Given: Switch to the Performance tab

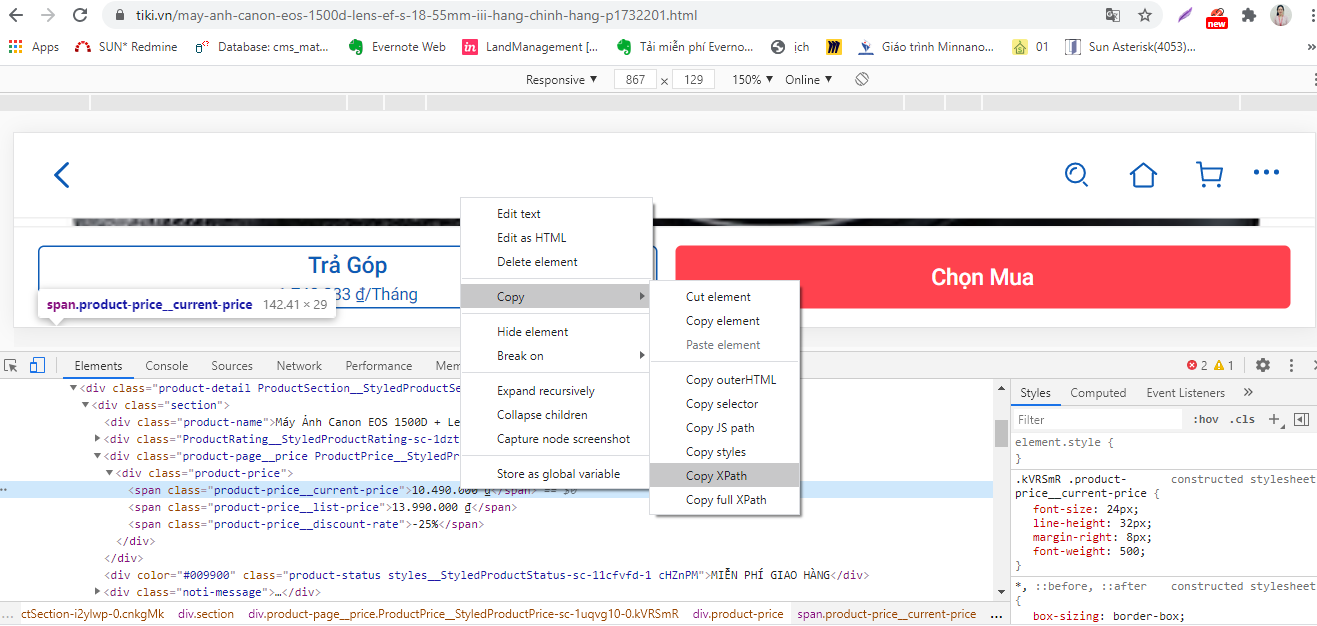Looking at the screenshot, I should pos(379,366).
